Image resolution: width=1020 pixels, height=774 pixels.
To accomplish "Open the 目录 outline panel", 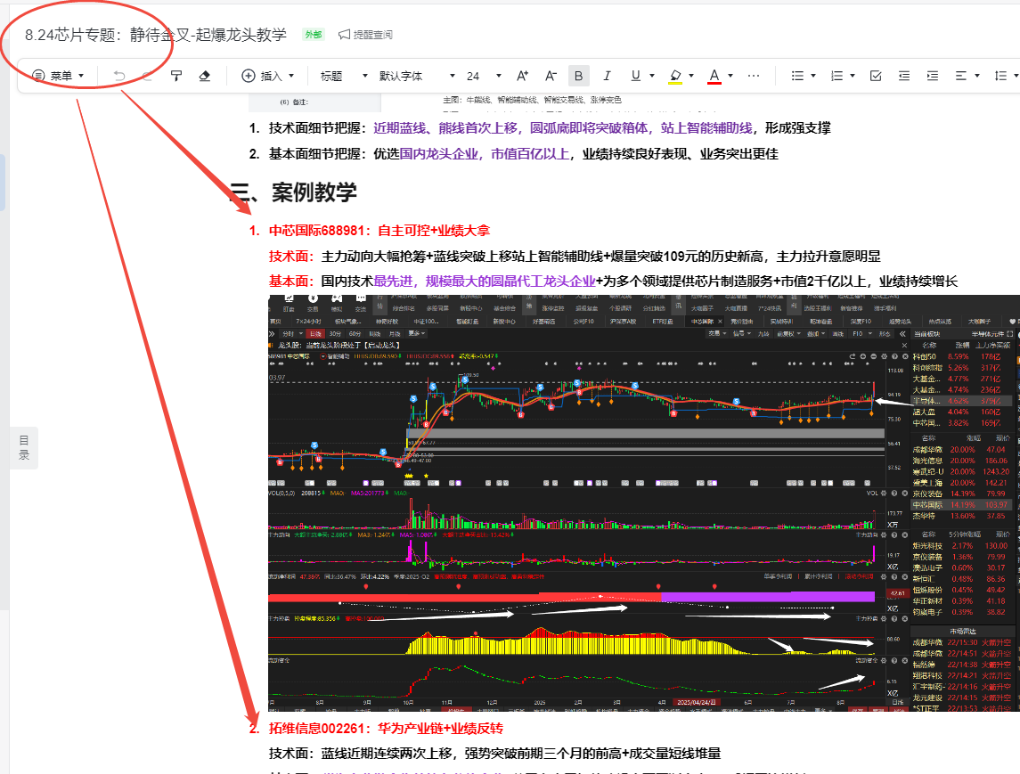I will (x=24, y=447).
